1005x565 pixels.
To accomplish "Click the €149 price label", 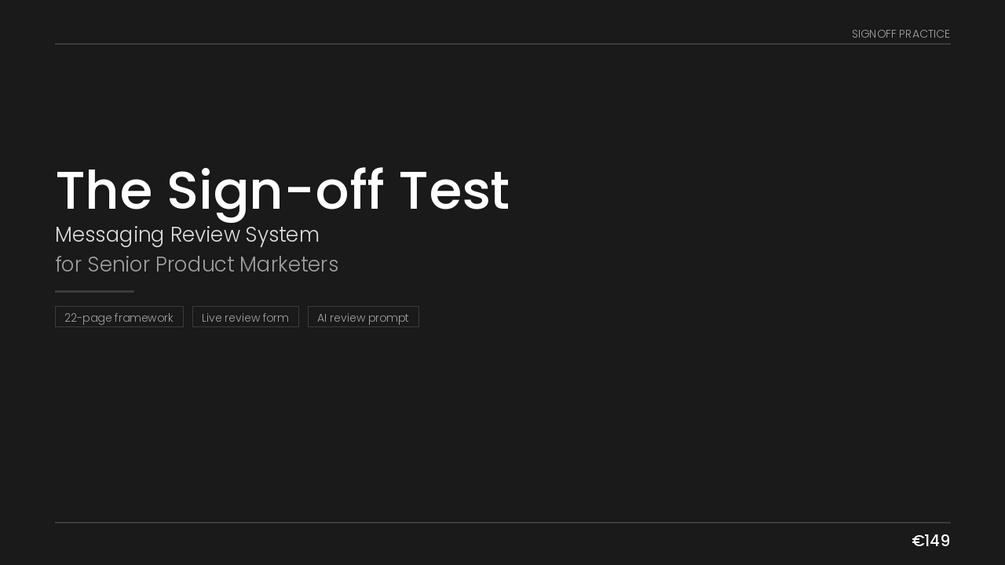I will click(931, 541).
